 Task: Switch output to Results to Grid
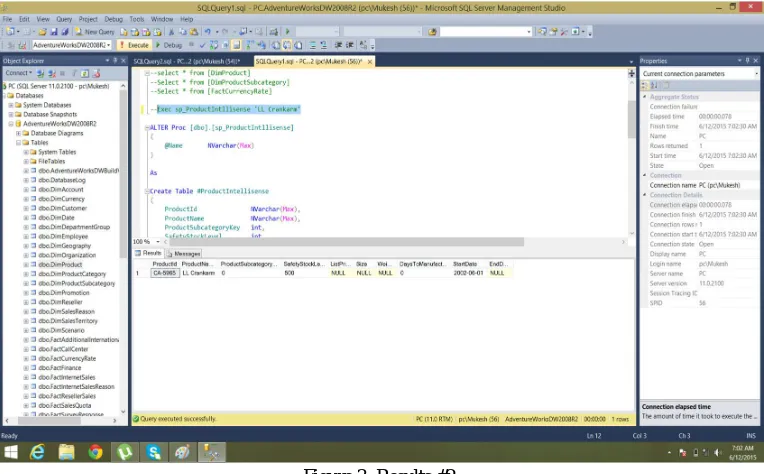pos(287,45)
